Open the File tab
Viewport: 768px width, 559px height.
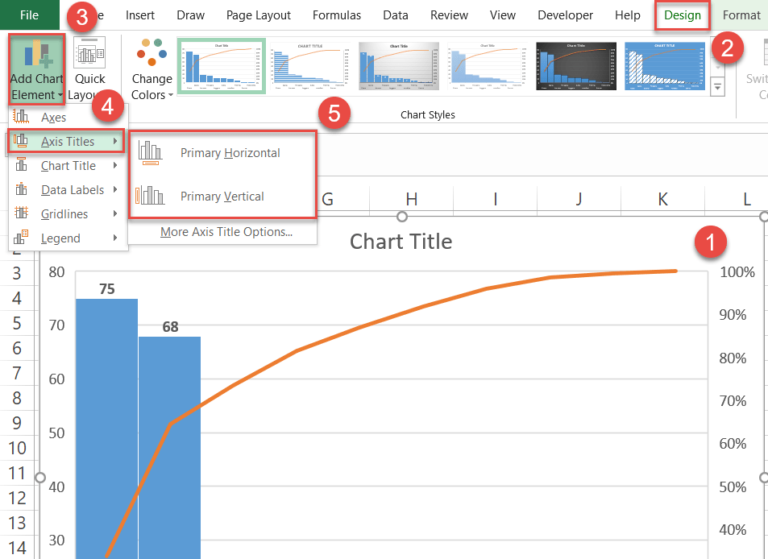[29, 15]
